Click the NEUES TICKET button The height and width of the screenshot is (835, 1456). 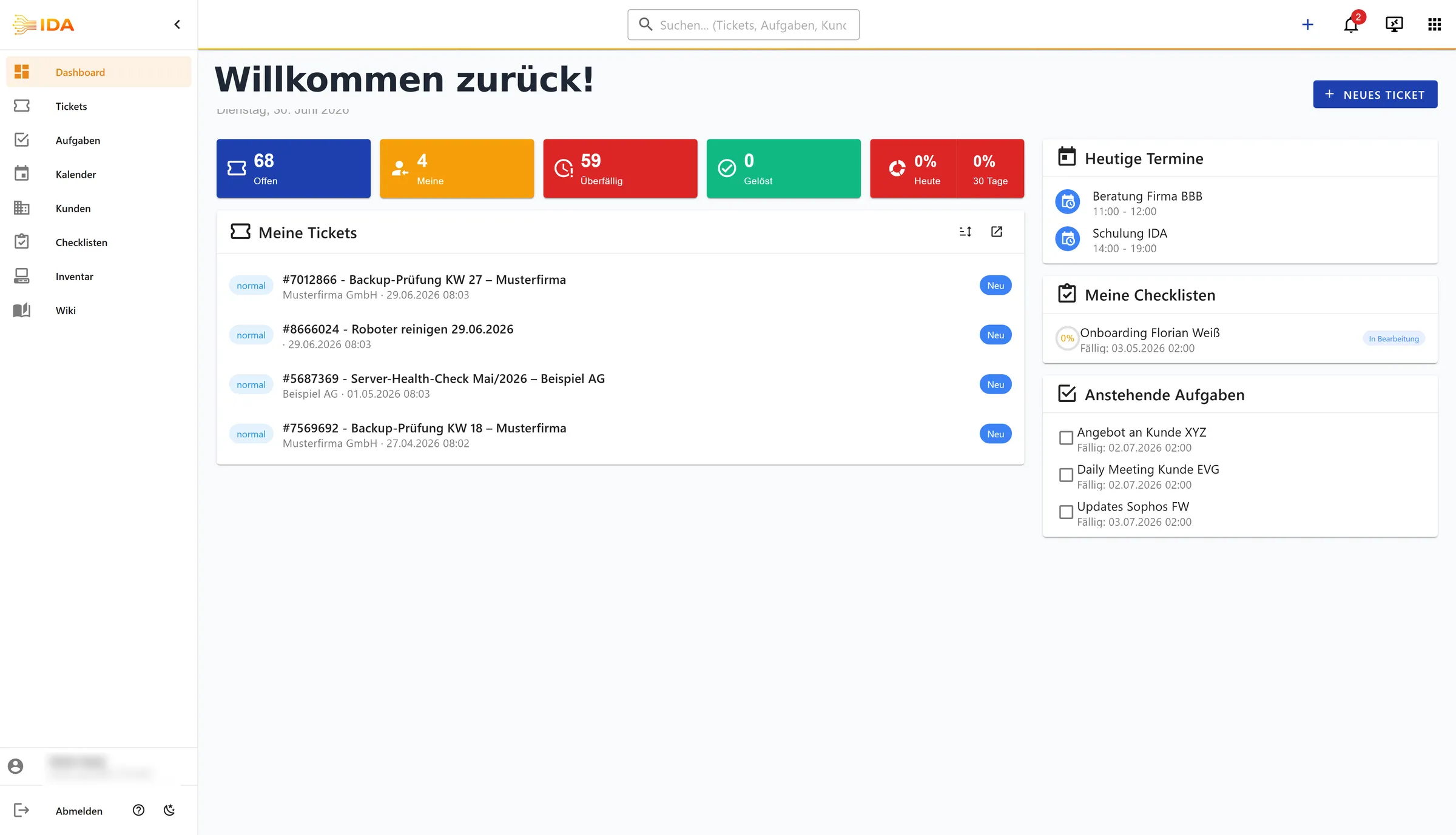(1375, 95)
